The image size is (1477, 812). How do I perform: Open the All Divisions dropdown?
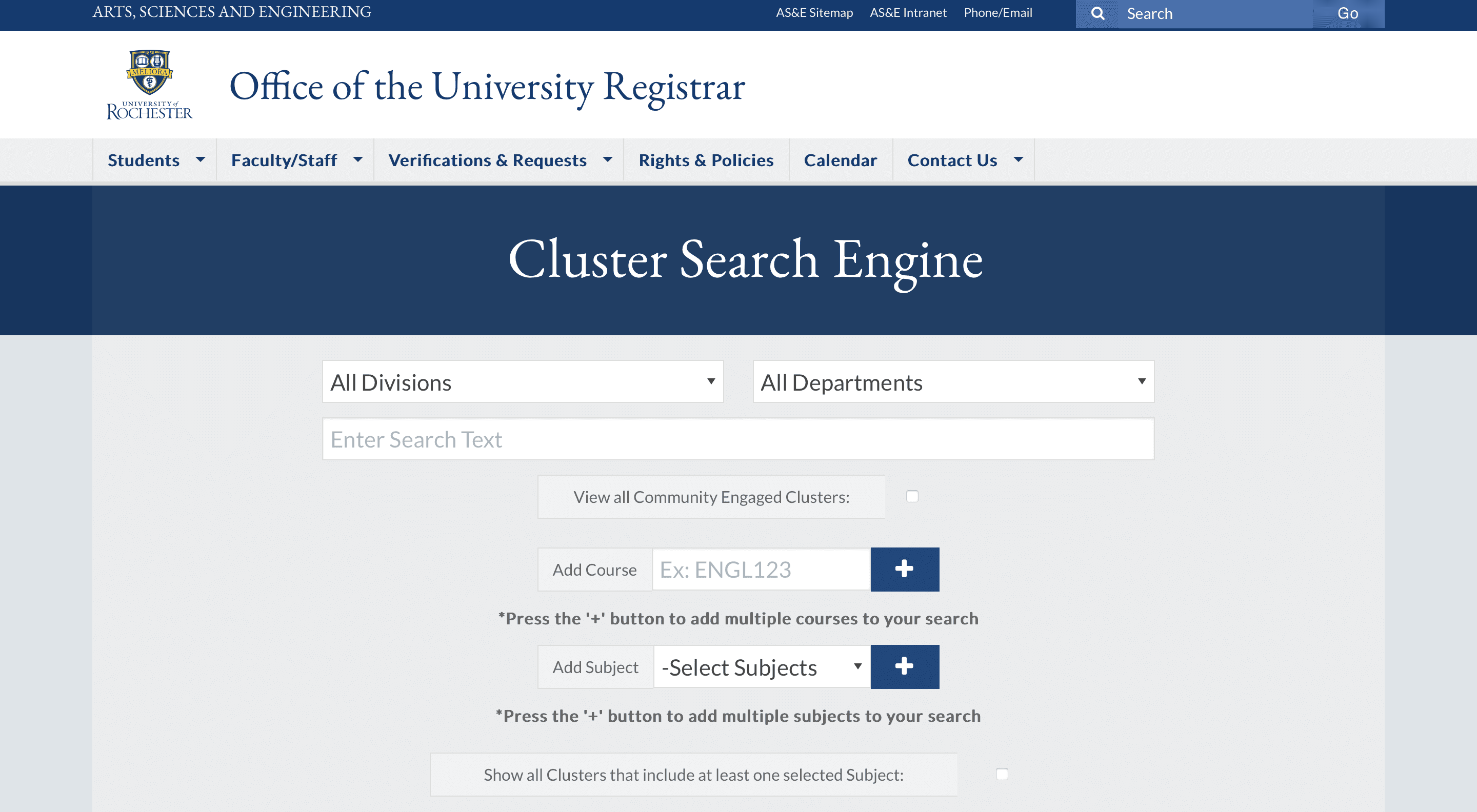[x=523, y=381]
